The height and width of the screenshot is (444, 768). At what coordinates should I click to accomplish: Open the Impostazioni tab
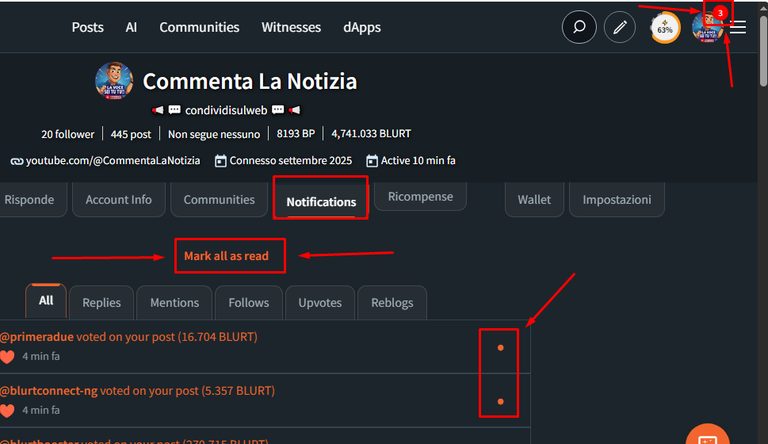click(x=617, y=199)
